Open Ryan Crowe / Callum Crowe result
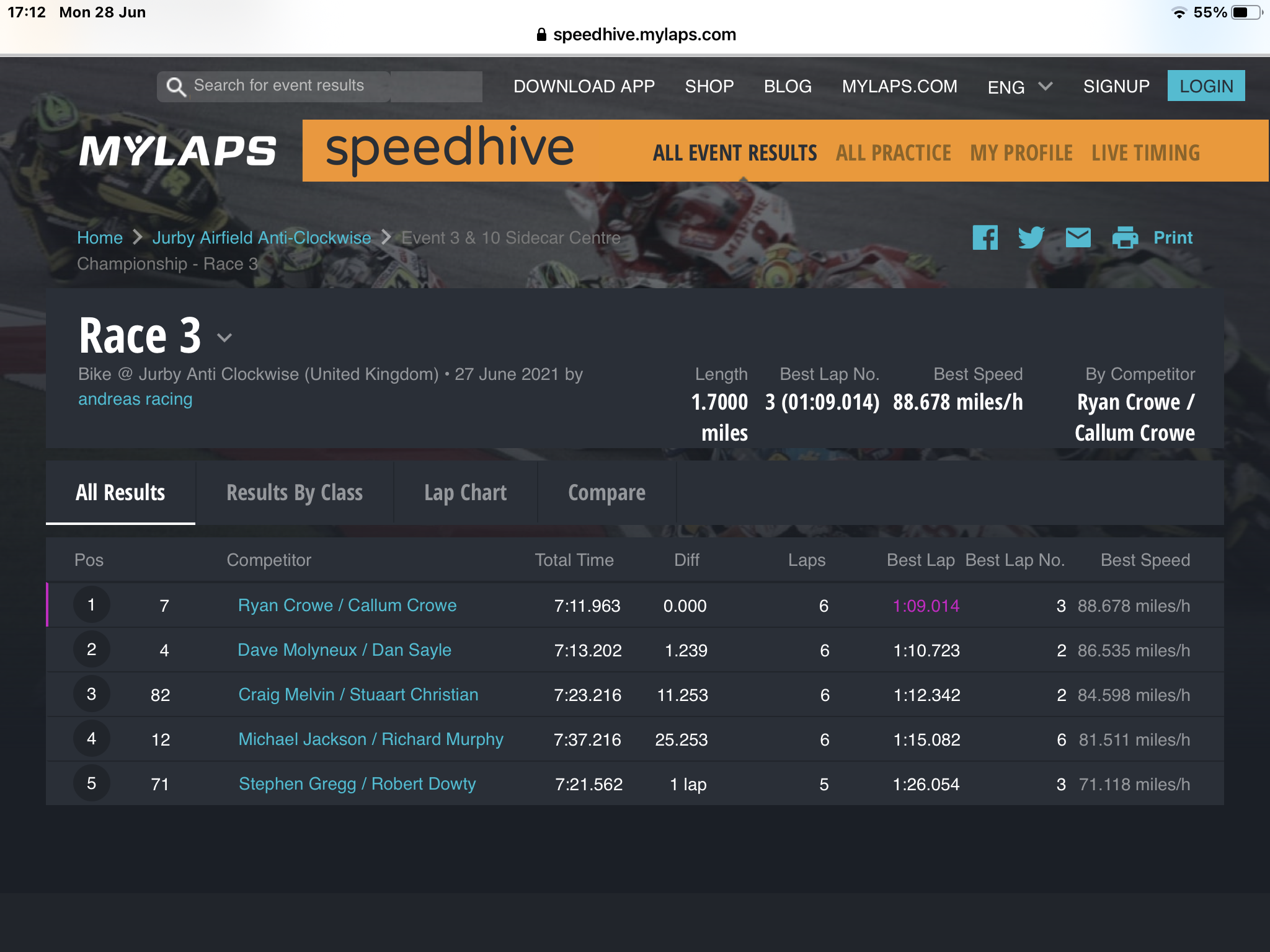 [347, 606]
